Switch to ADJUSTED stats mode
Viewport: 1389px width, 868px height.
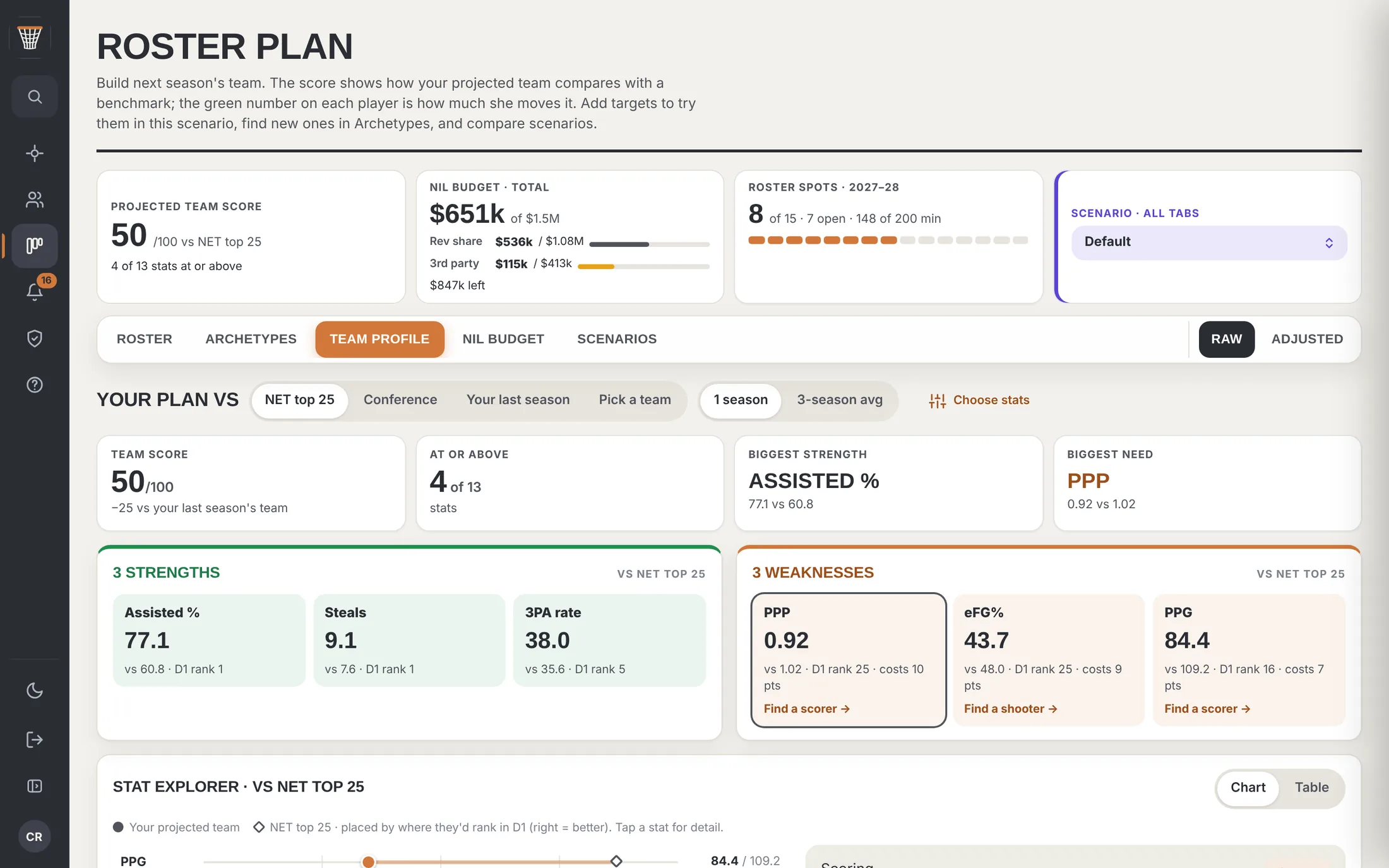point(1307,339)
